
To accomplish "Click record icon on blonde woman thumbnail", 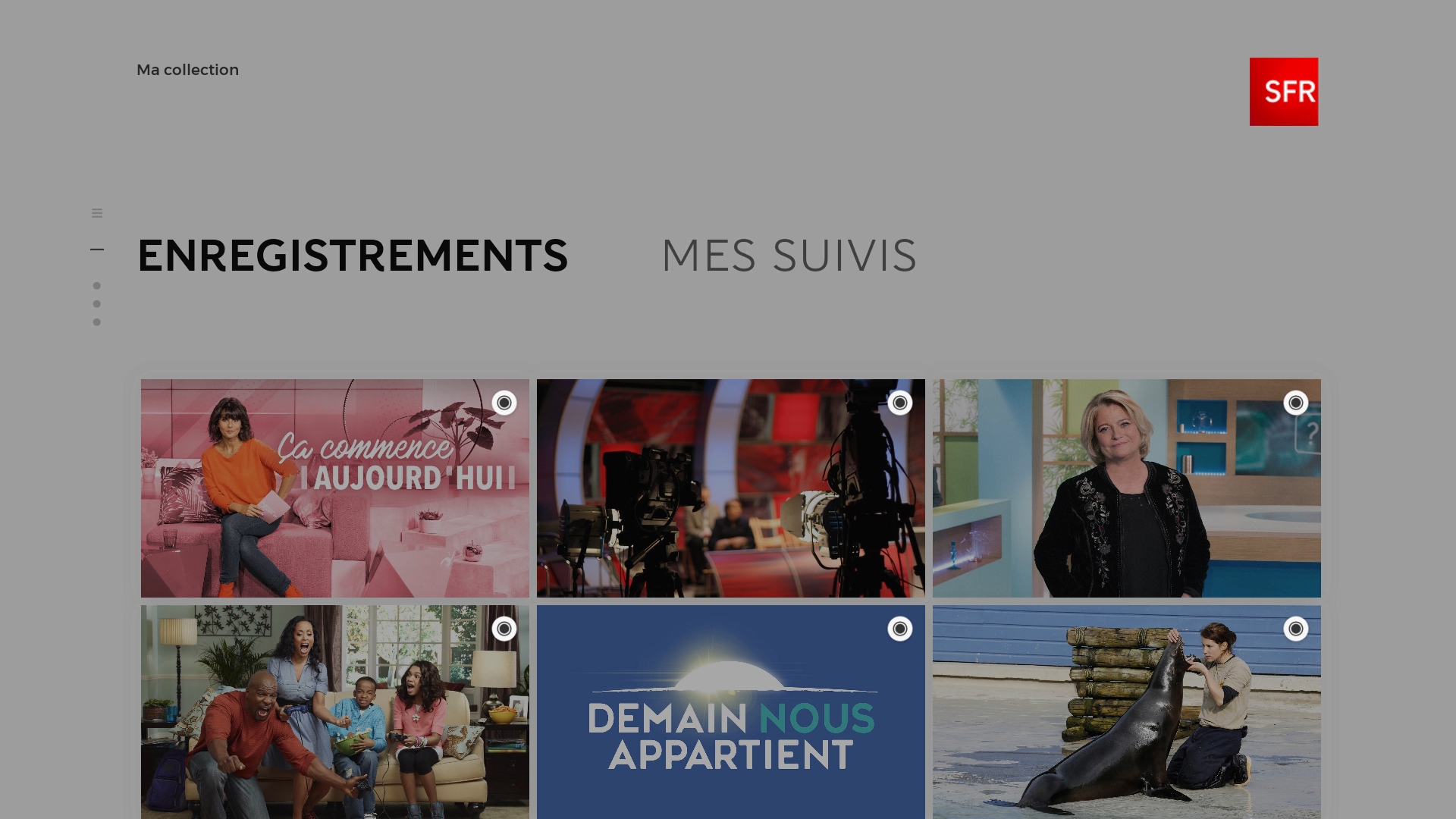I will click(1296, 403).
